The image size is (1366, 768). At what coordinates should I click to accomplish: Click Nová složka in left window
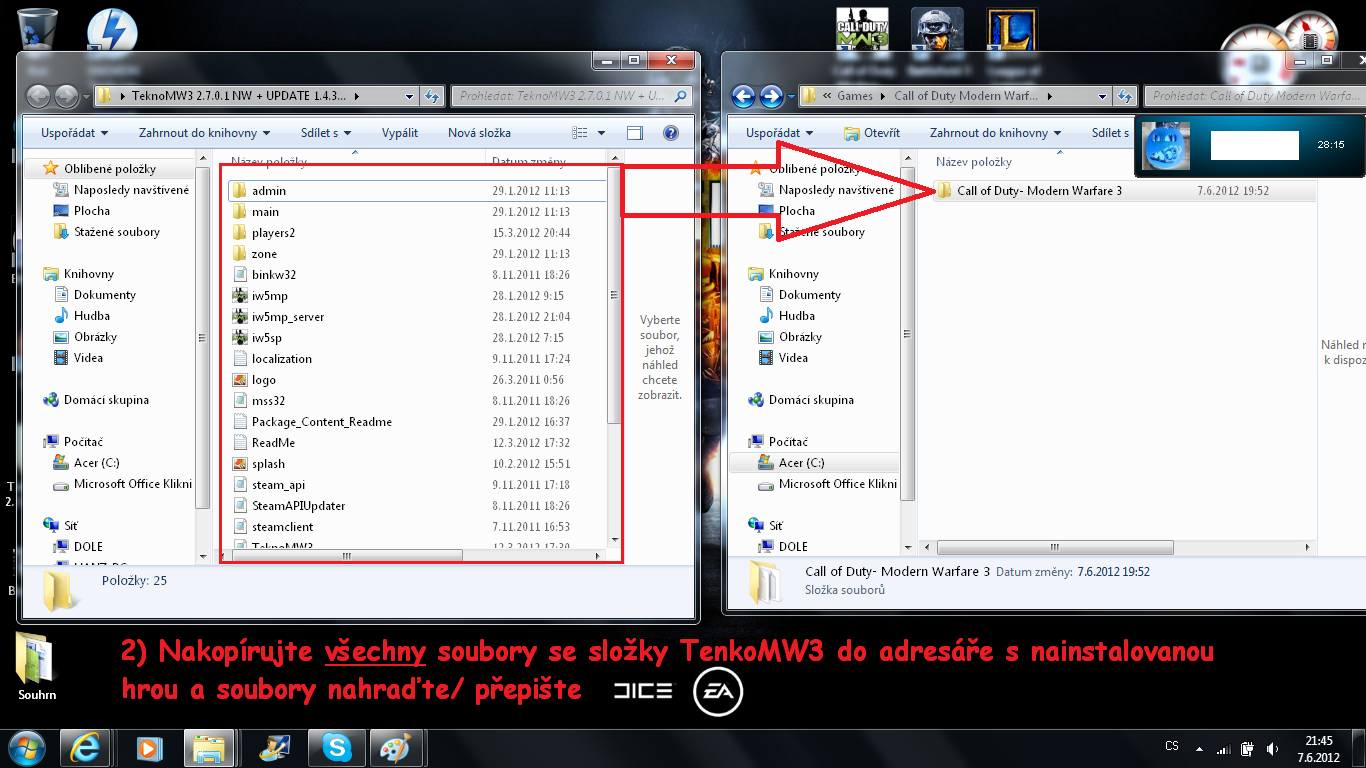pos(479,132)
